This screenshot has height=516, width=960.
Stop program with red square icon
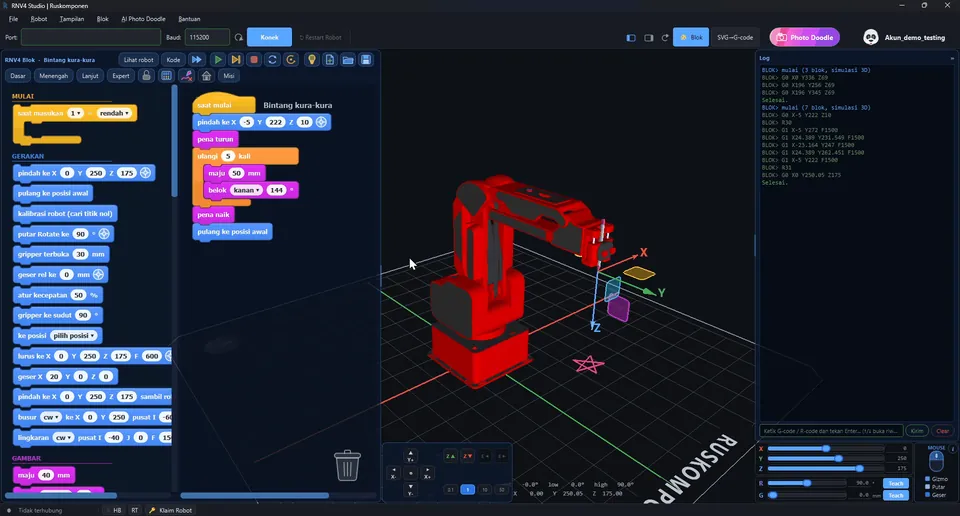(254, 60)
